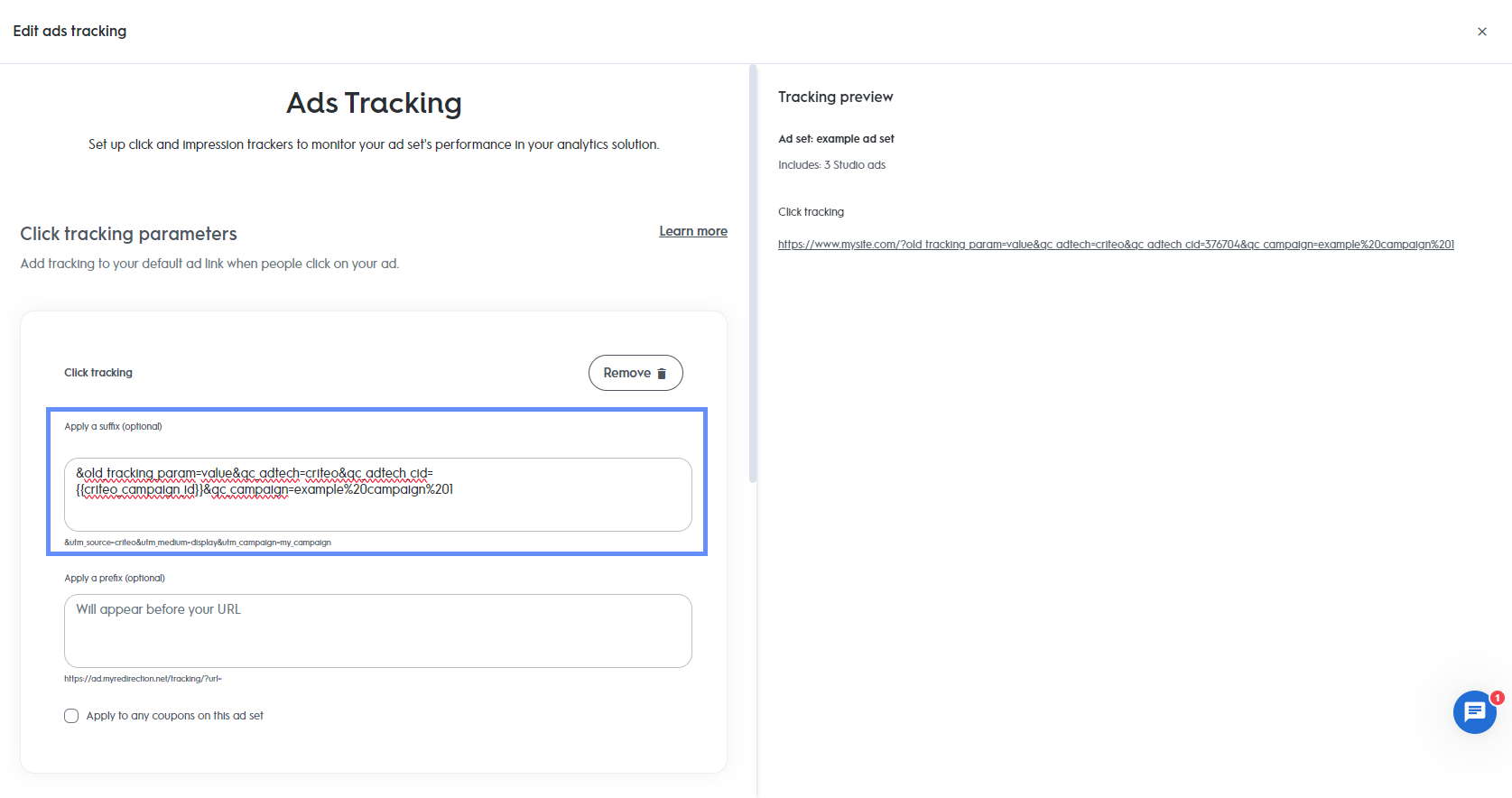The height and width of the screenshot is (798, 1512).
Task: Open the Learn more link
Action: [692, 231]
